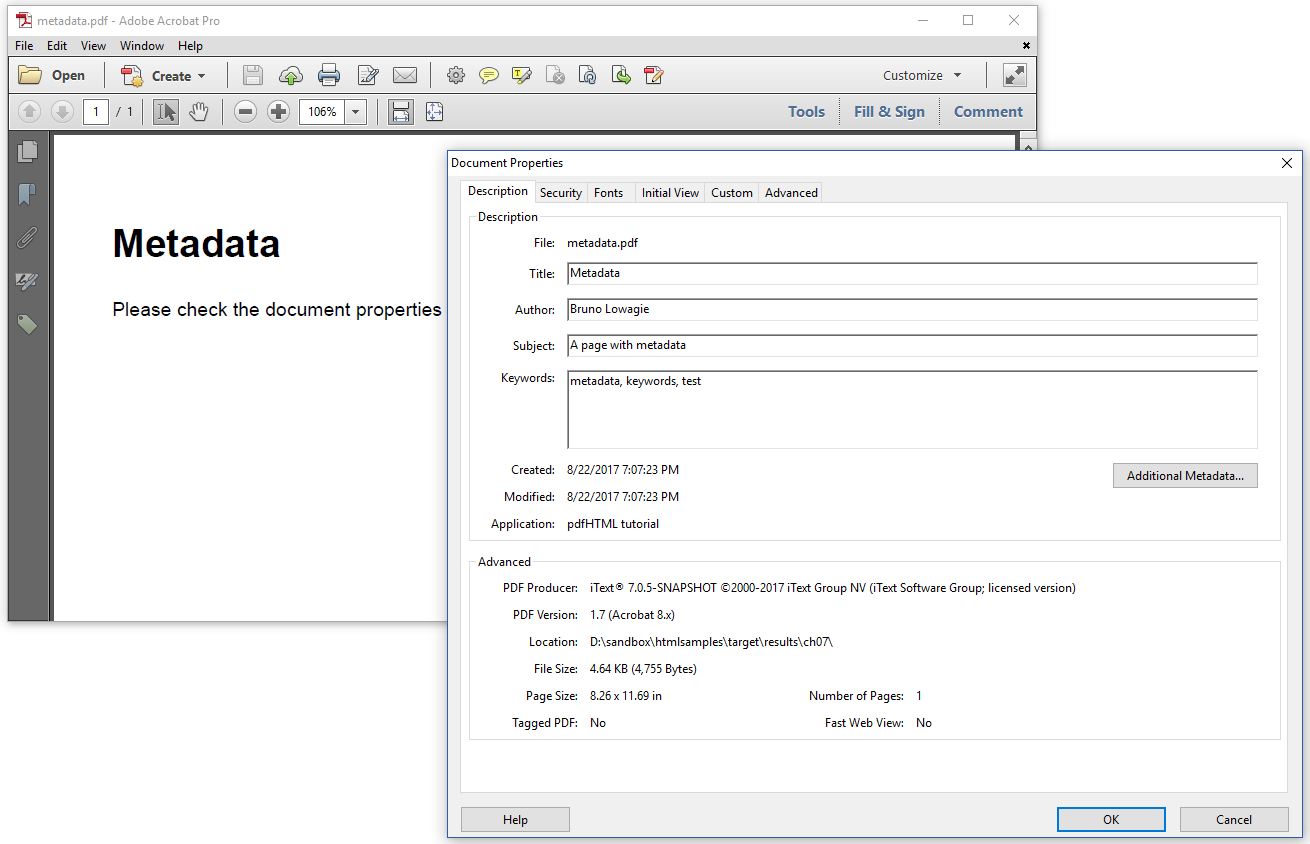Send file by email via envelope icon
The height and width of the screenshot is (844, 1310).
[x=405, y=75]
